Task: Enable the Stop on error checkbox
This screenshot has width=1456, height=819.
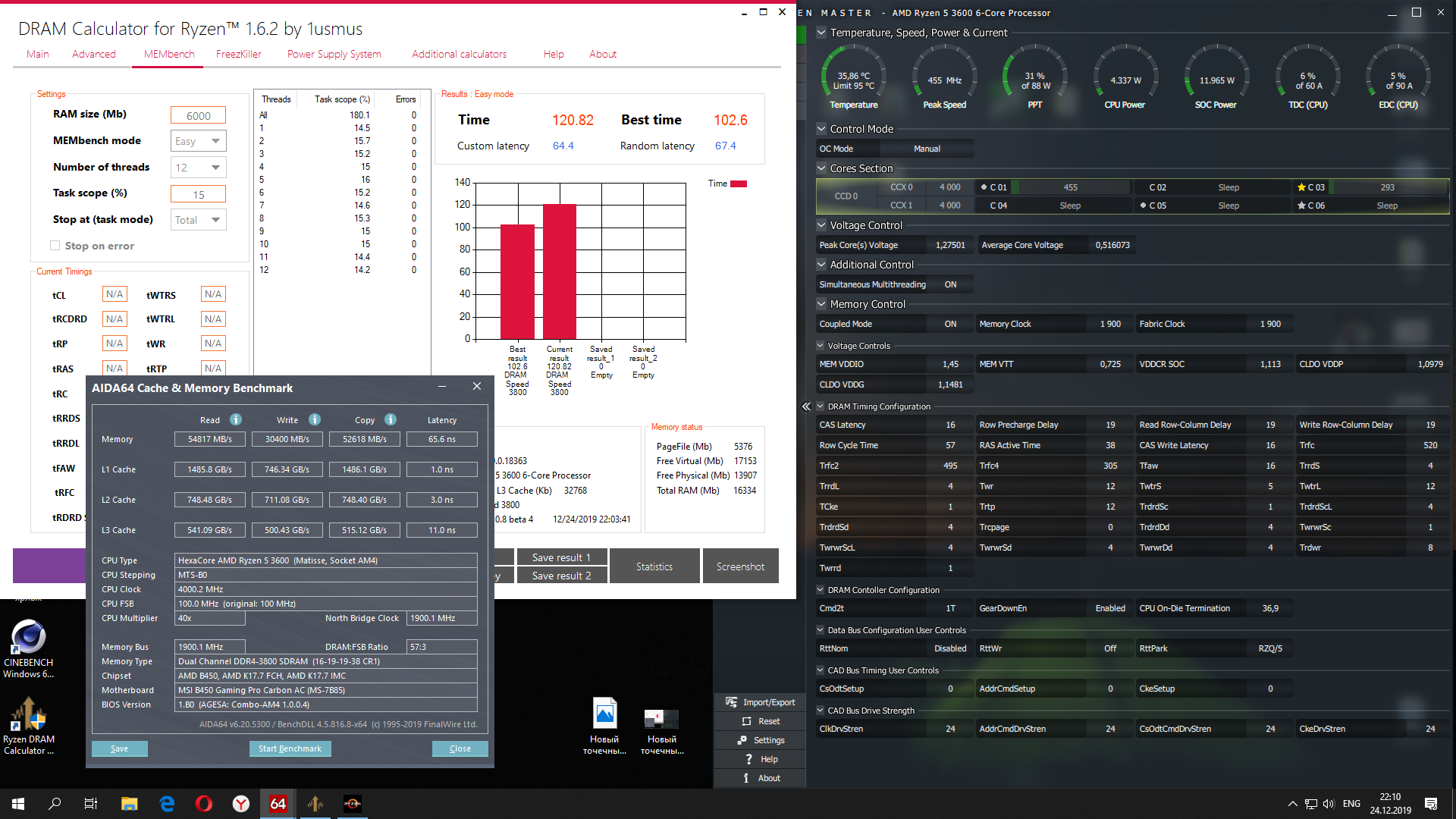Action: coord(55,246)
